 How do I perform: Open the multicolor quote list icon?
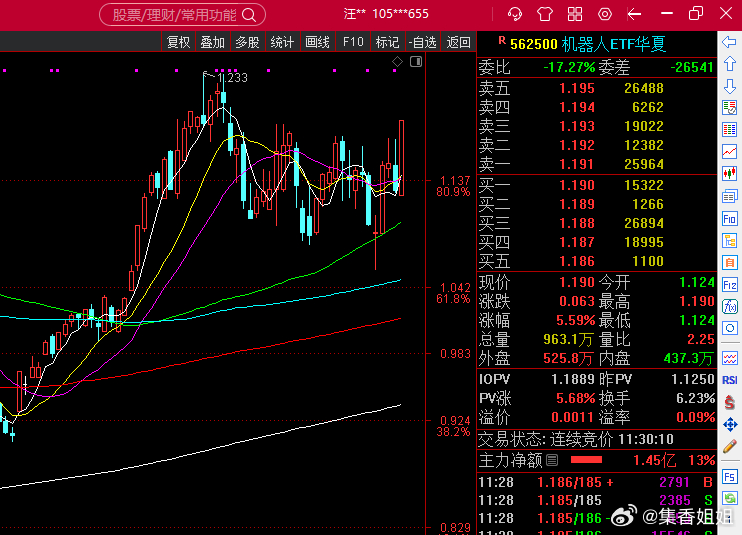coord(729,130)
